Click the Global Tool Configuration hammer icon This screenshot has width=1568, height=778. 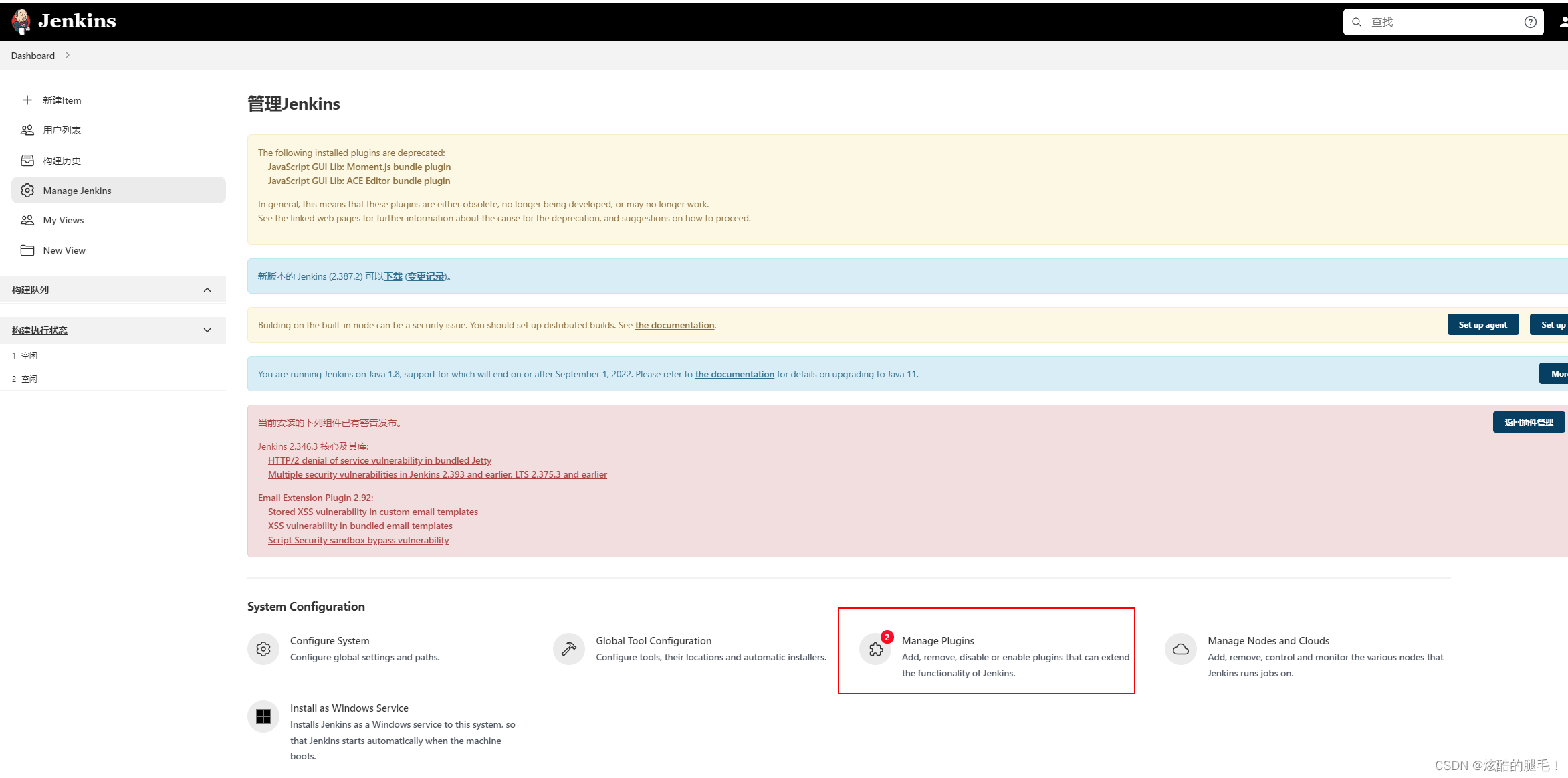(x=569, y=649)
